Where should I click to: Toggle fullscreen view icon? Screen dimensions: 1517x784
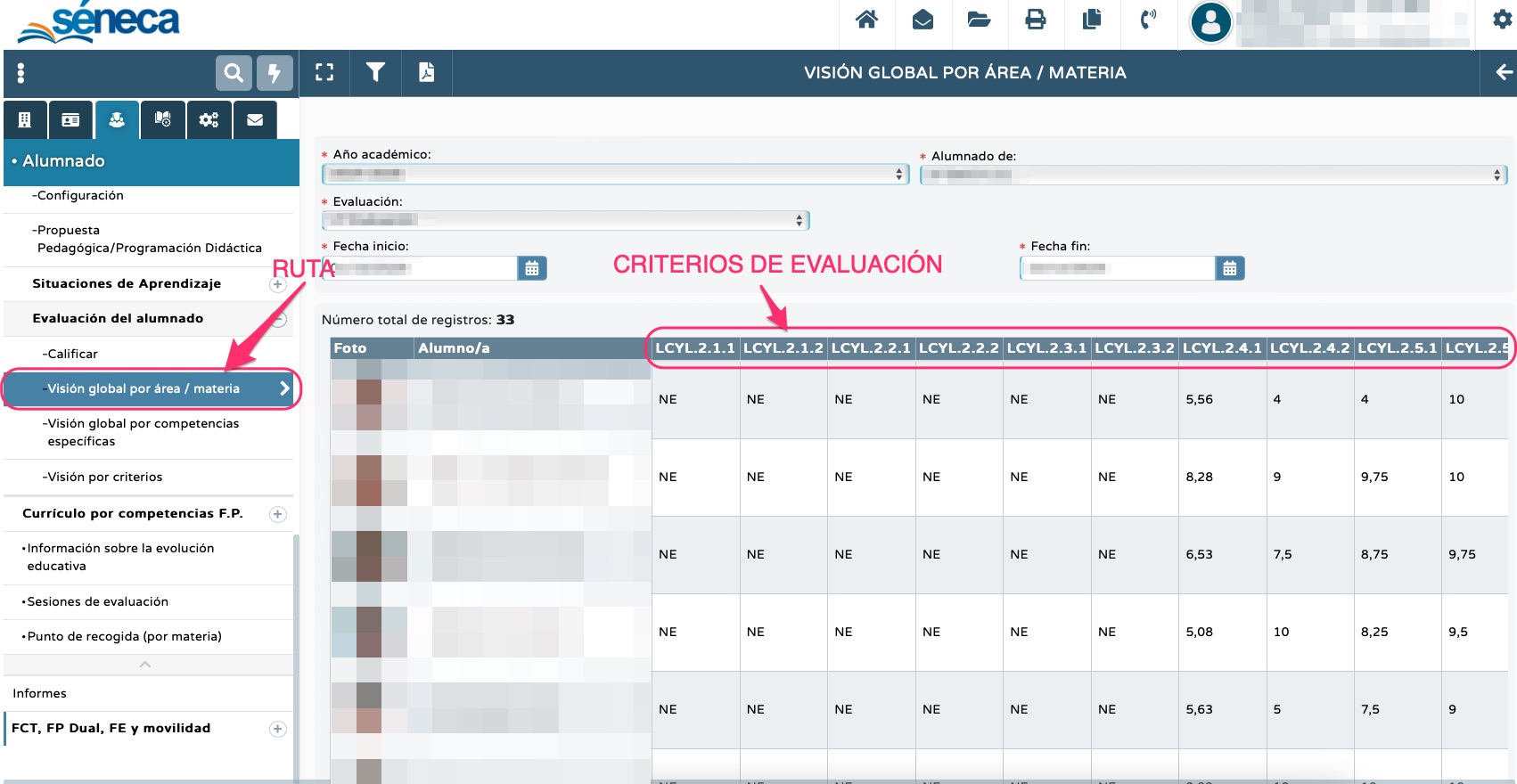pos(324,72)
